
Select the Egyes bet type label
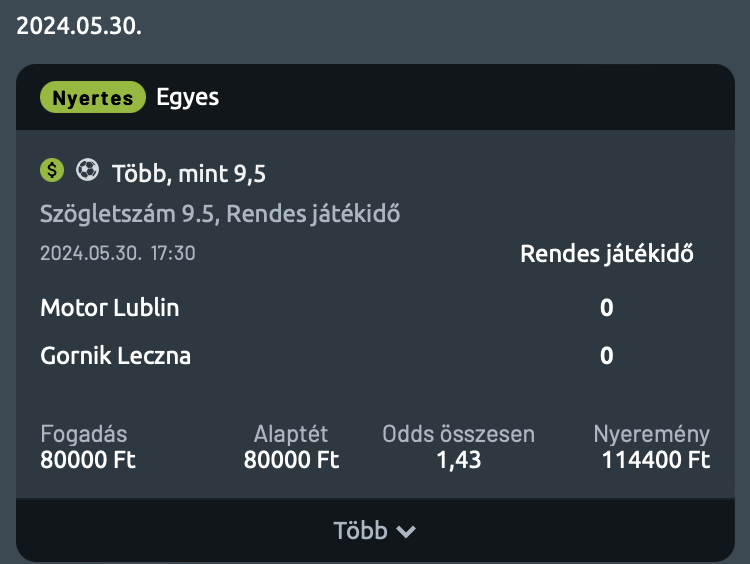click(x=188, y=98)
